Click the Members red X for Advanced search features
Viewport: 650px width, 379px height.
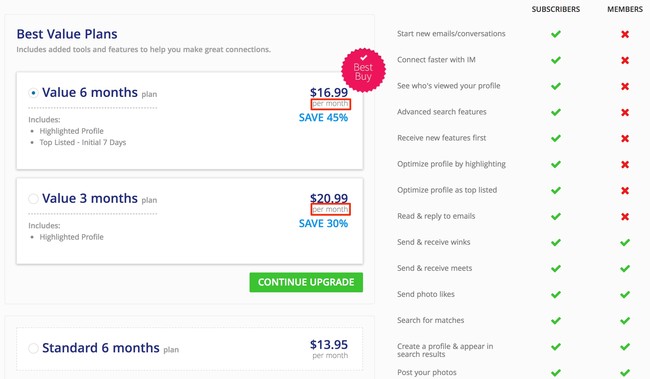click(625, 112)
